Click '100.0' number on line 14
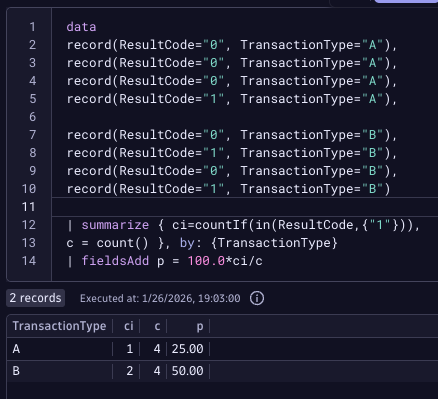438x399 pixels. pos(206,261)
